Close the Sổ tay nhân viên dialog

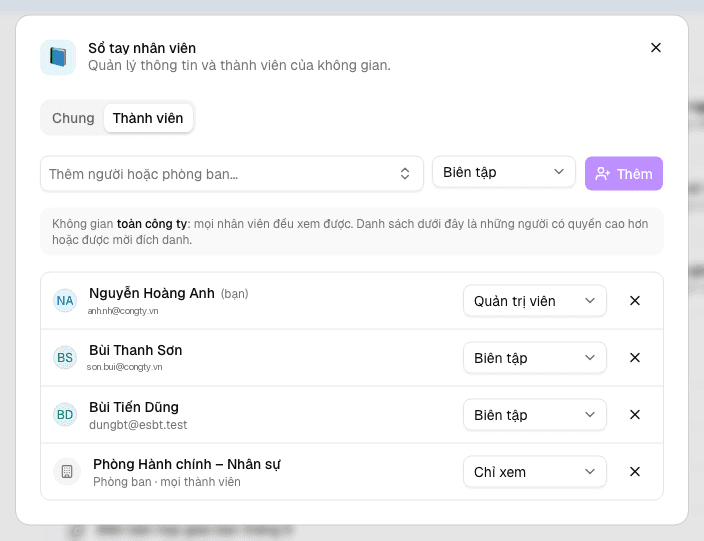pos(656,48)
